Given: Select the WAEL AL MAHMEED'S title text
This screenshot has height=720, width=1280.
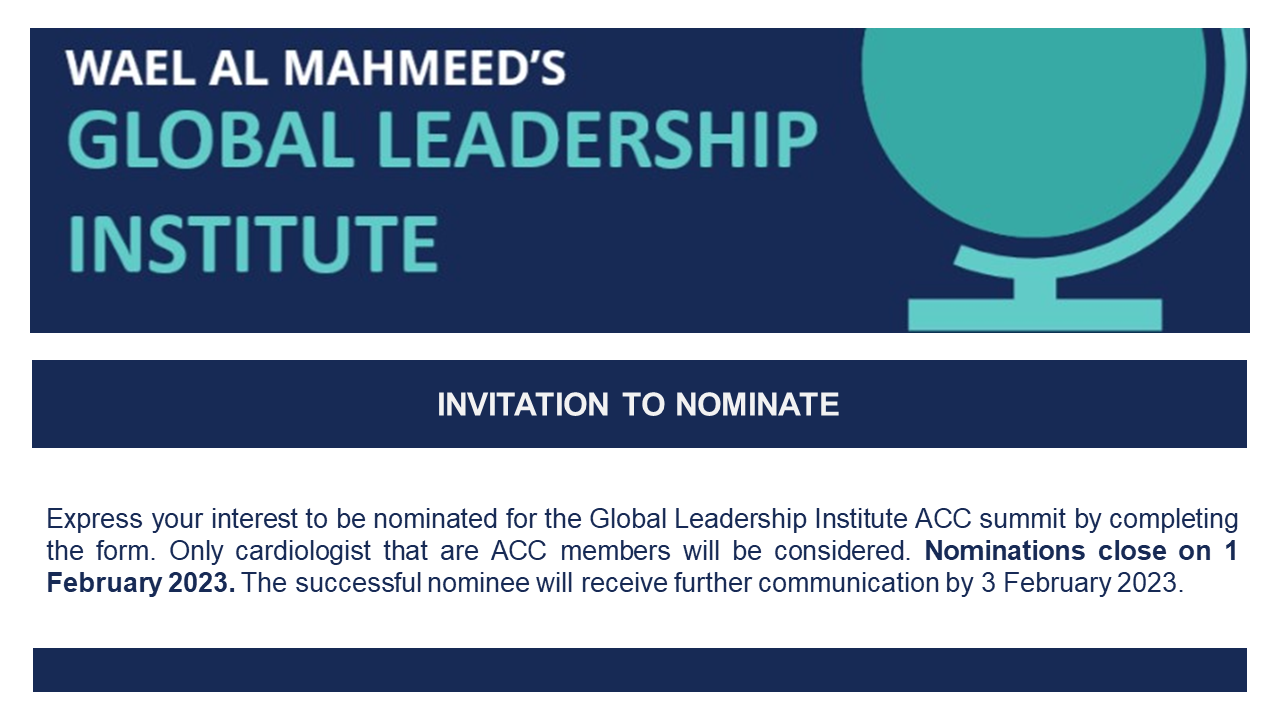Looking at the screenshot, I should coord(317,68).
